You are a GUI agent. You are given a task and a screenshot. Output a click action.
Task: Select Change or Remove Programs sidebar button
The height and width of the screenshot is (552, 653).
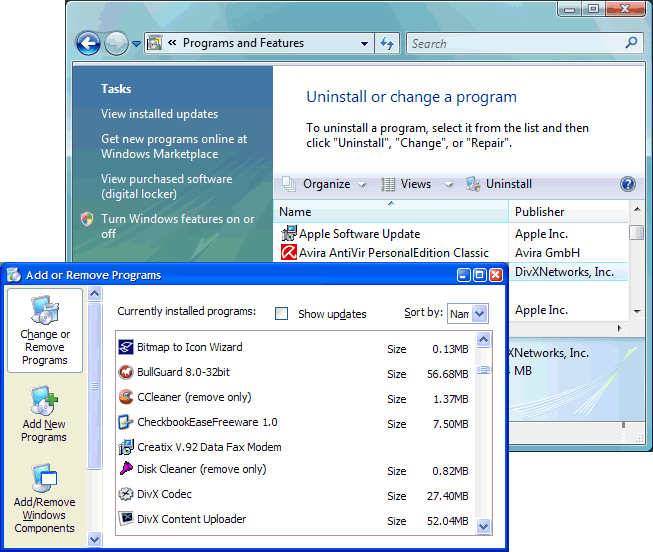(45, 330)
